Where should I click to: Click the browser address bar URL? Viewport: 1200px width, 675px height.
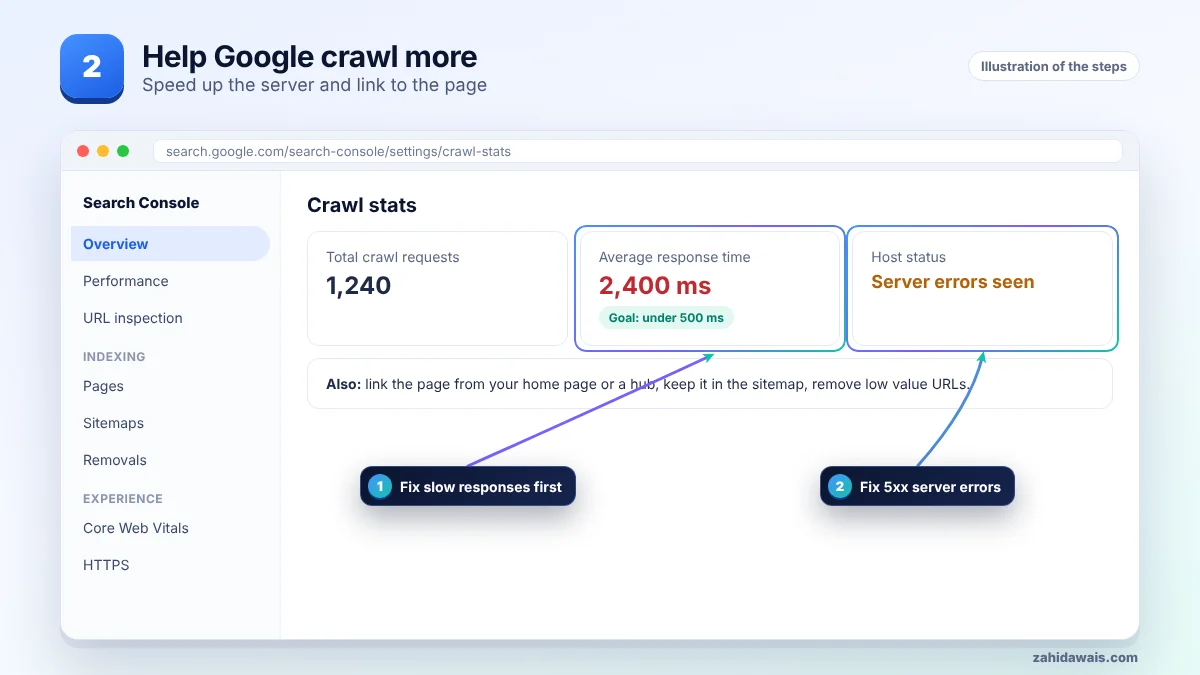[x=637, y=151]
